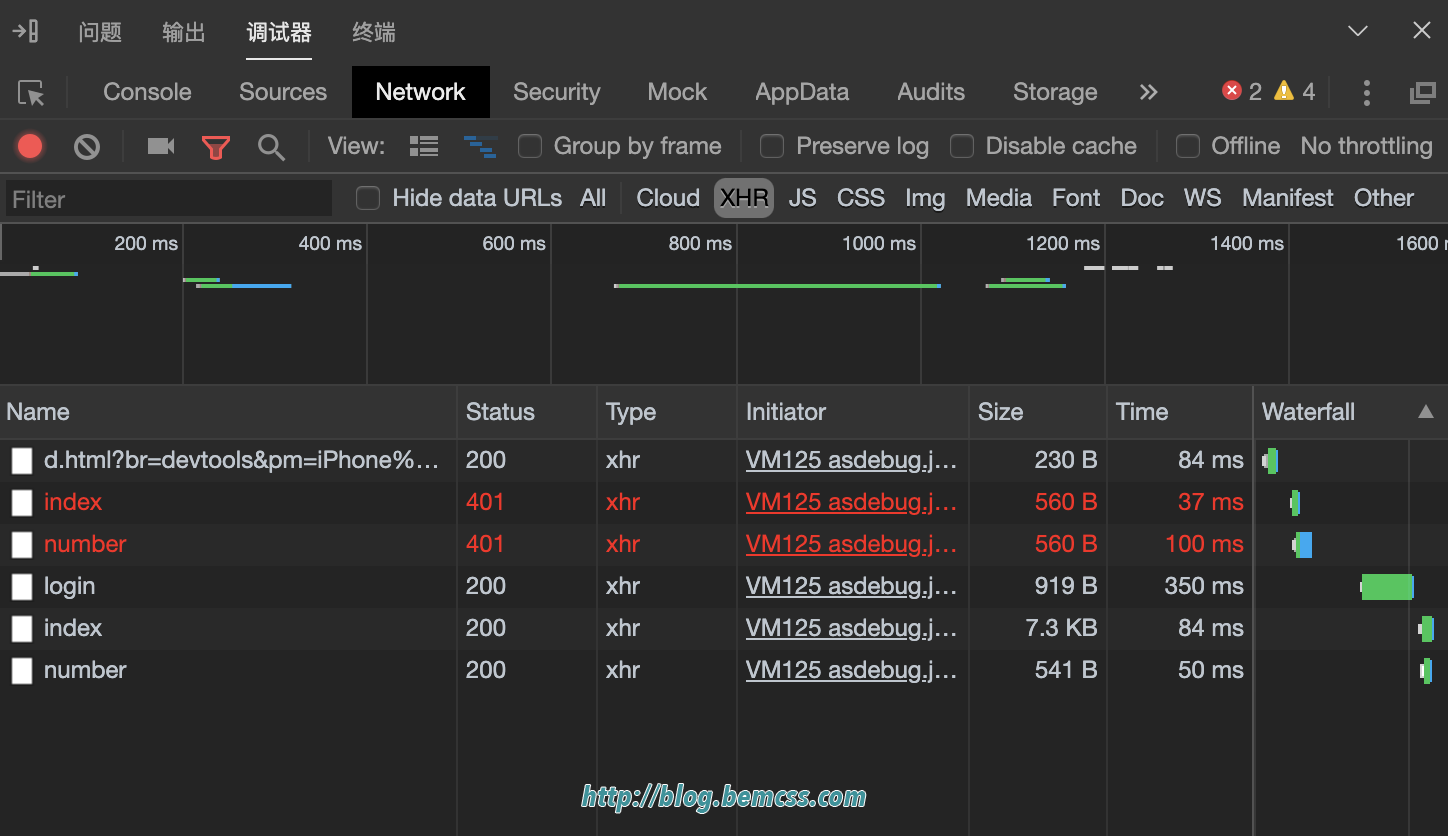The image size is (1448, 836).
Task: Toggle the red filter funnel icon
Action: coord(216,148)
